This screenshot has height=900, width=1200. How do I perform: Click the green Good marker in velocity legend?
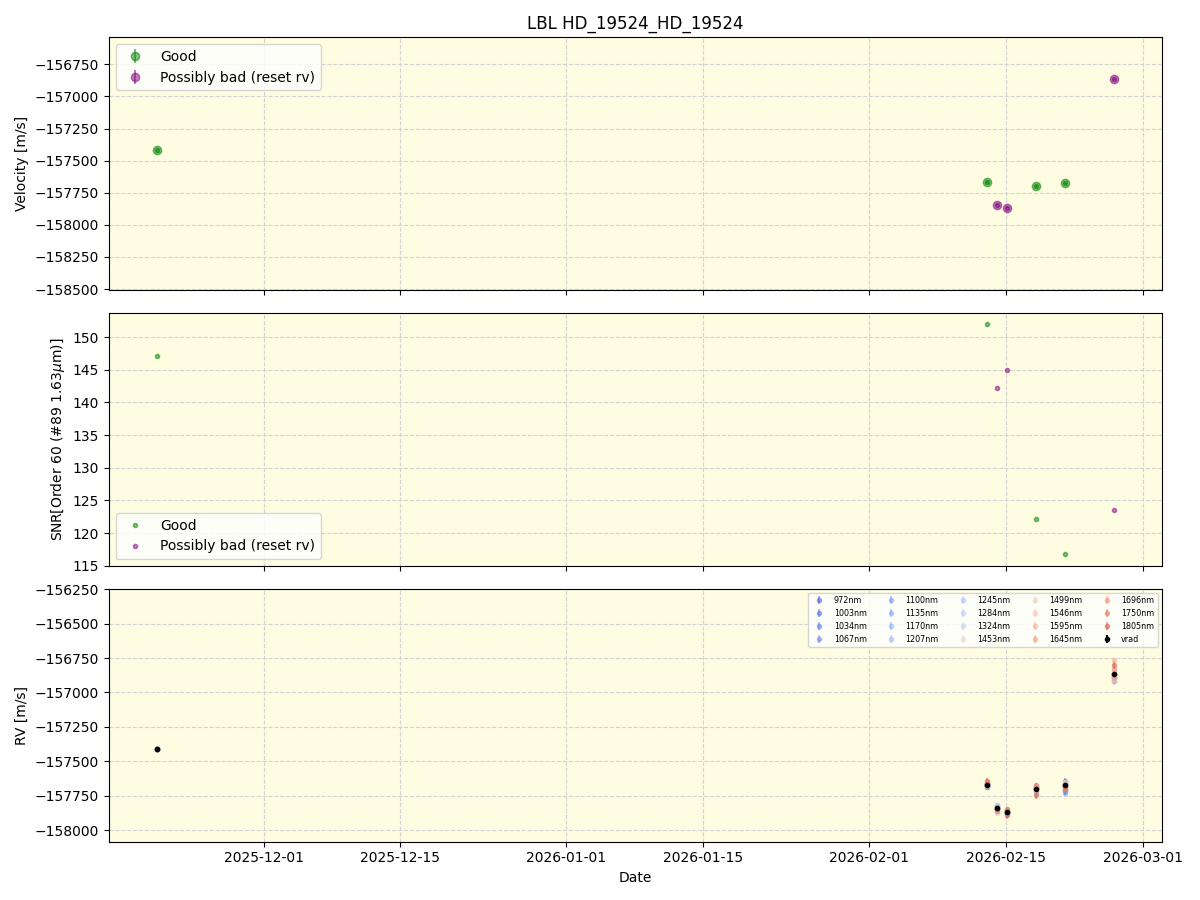[135, 56]
